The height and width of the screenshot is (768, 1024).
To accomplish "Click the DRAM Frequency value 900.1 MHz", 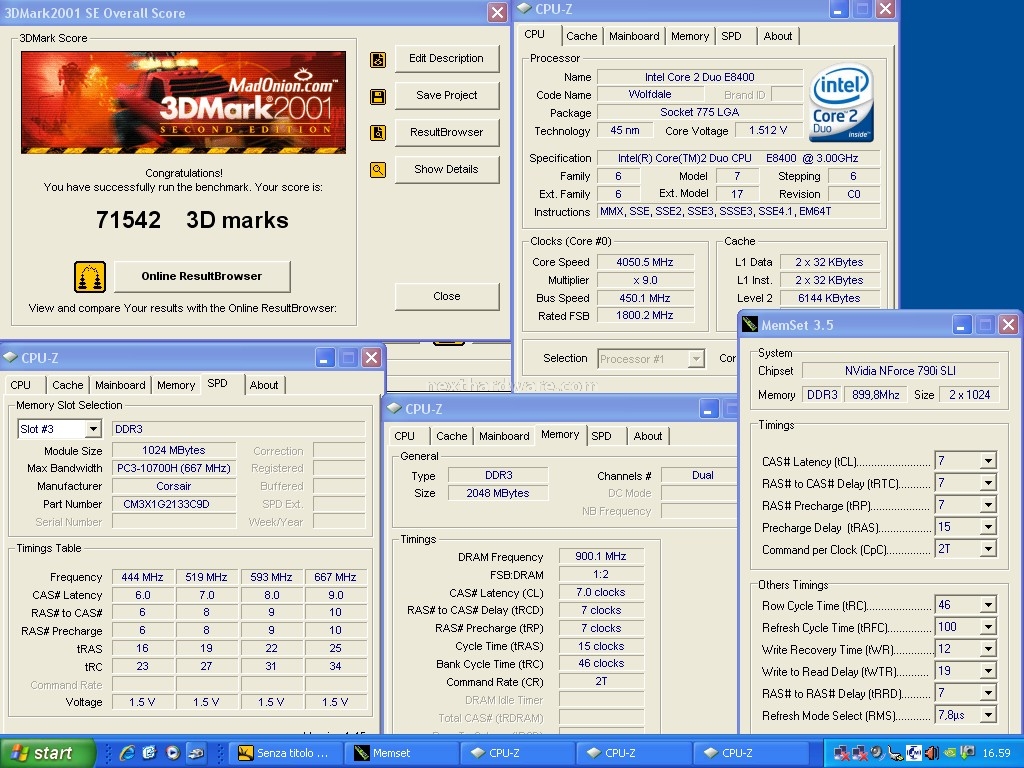I will [x=601, y=556].
